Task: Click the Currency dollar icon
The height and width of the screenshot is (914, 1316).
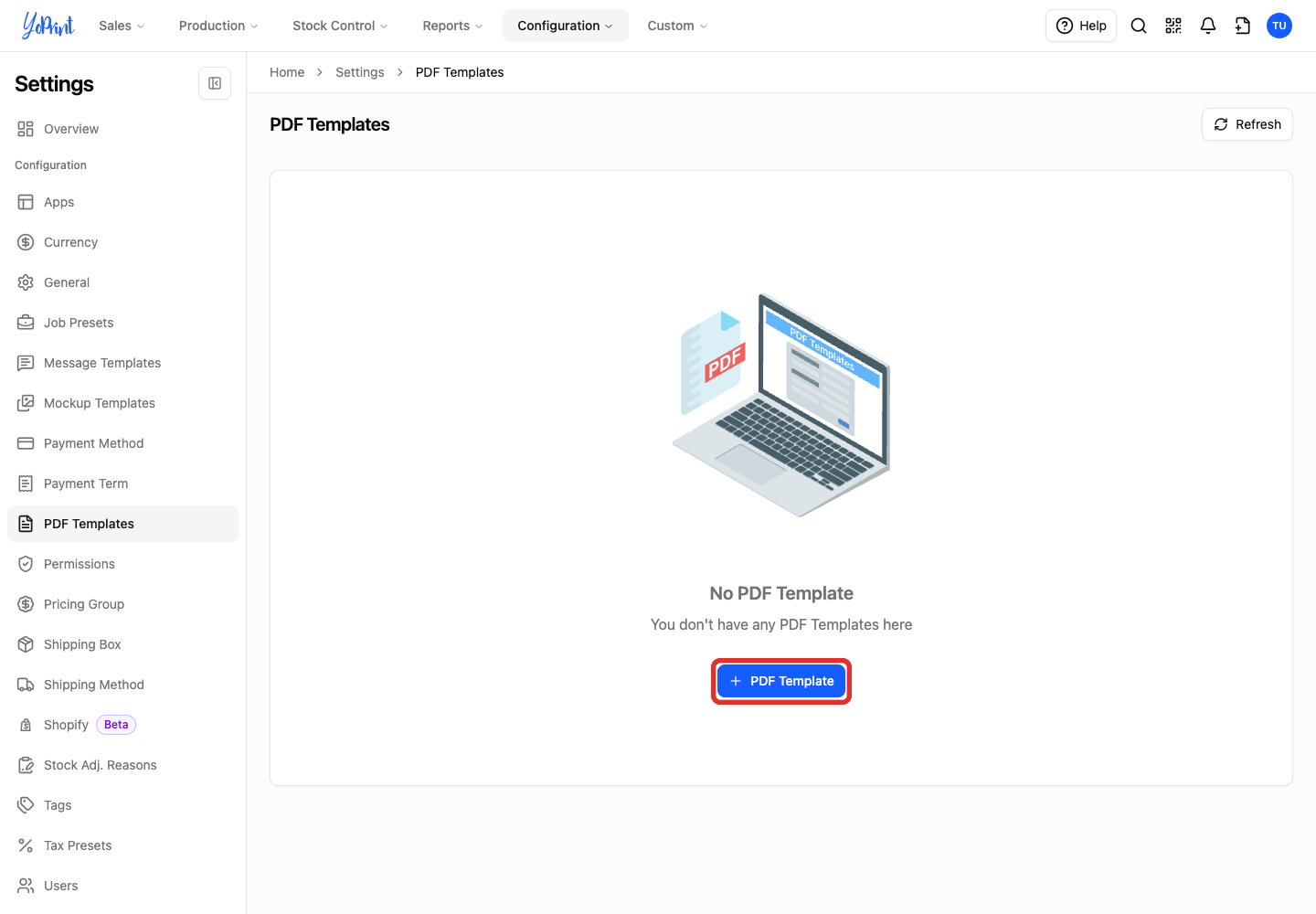Action: [26, 242]
